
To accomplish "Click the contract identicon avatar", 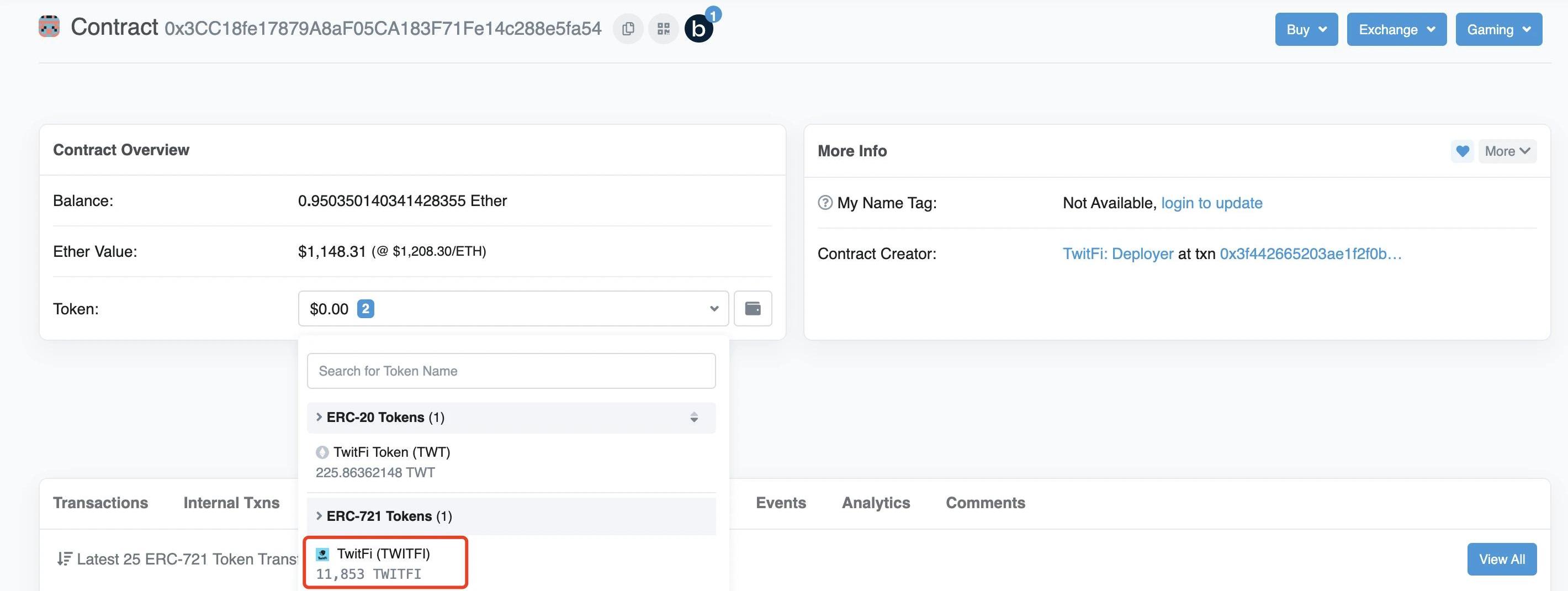I will point(49,28).
